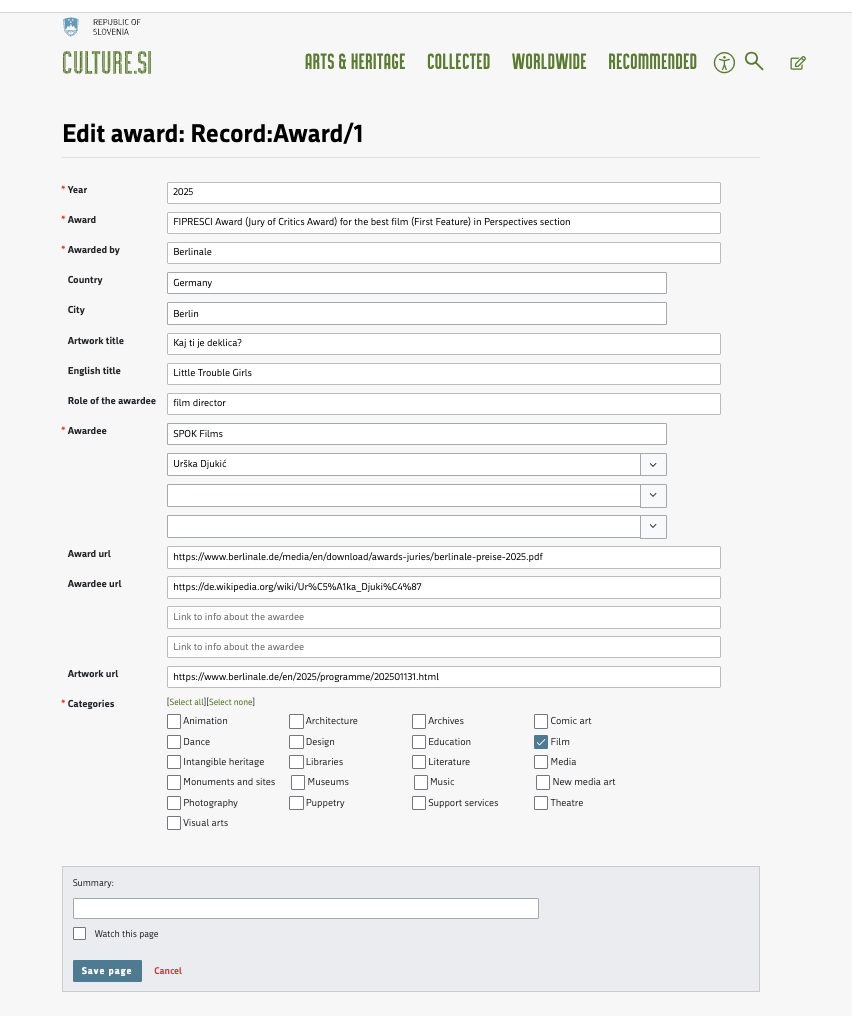Open the Recommended menu

point(652,62)
